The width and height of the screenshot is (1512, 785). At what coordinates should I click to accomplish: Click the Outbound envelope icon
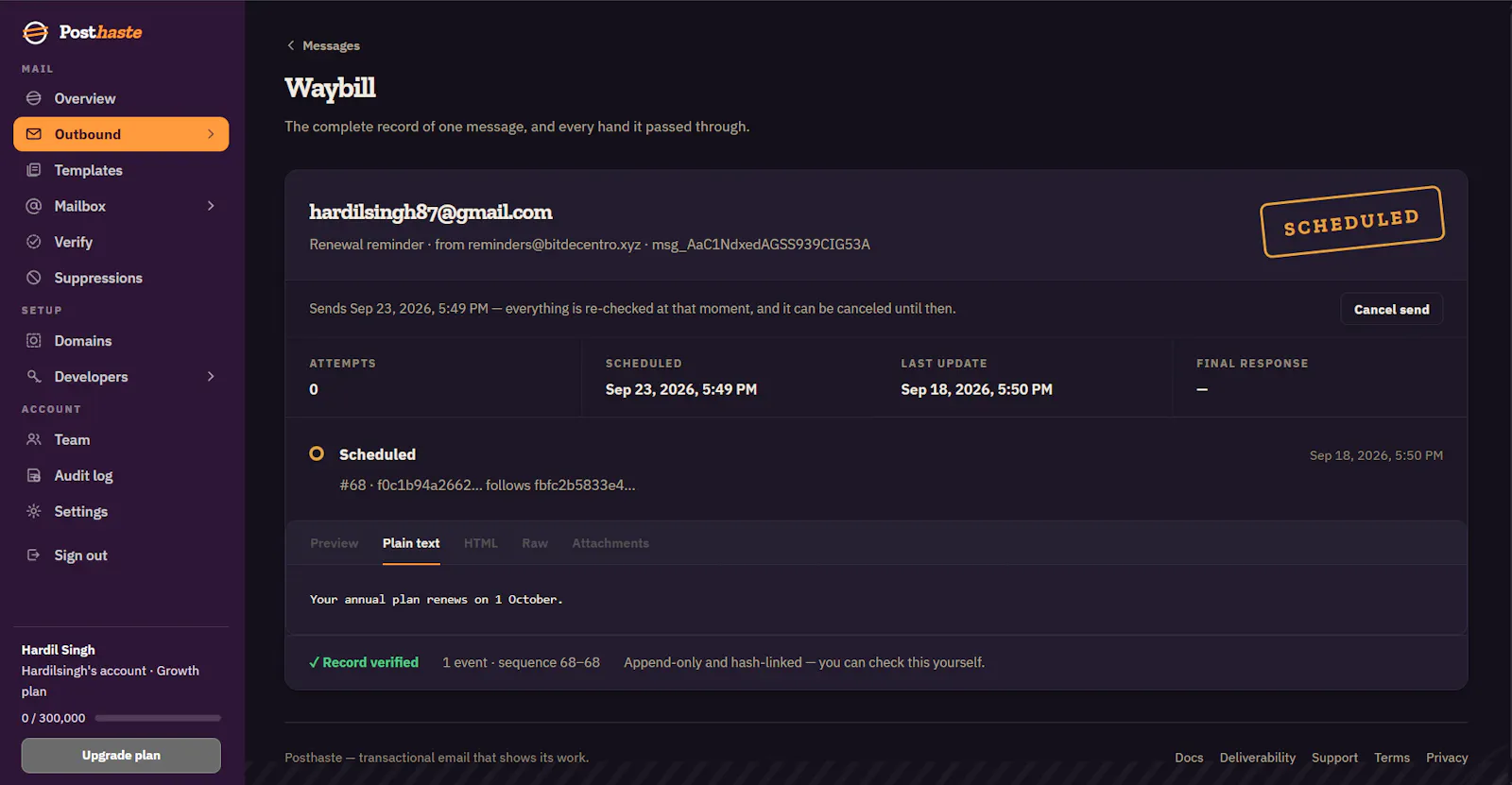(34, 134)
